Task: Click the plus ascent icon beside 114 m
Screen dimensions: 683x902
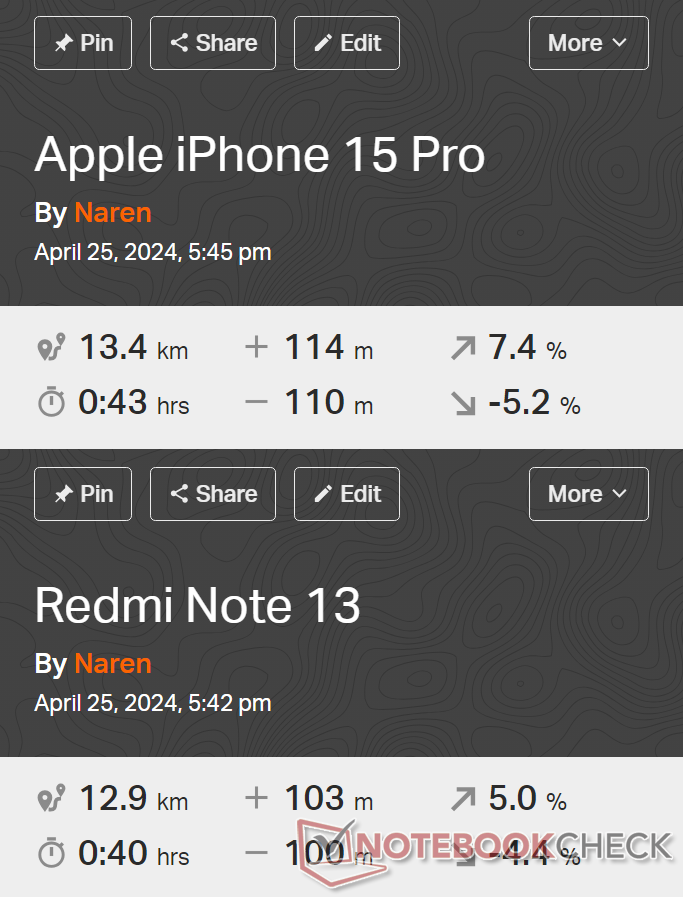Action: (x=257, y=347)
